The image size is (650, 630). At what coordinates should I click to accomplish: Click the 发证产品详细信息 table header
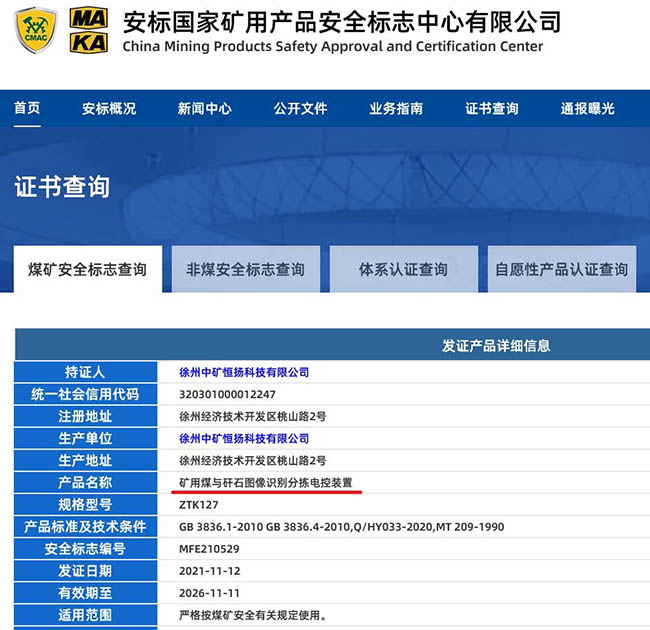pyautogui.click(x=496, y=346)
